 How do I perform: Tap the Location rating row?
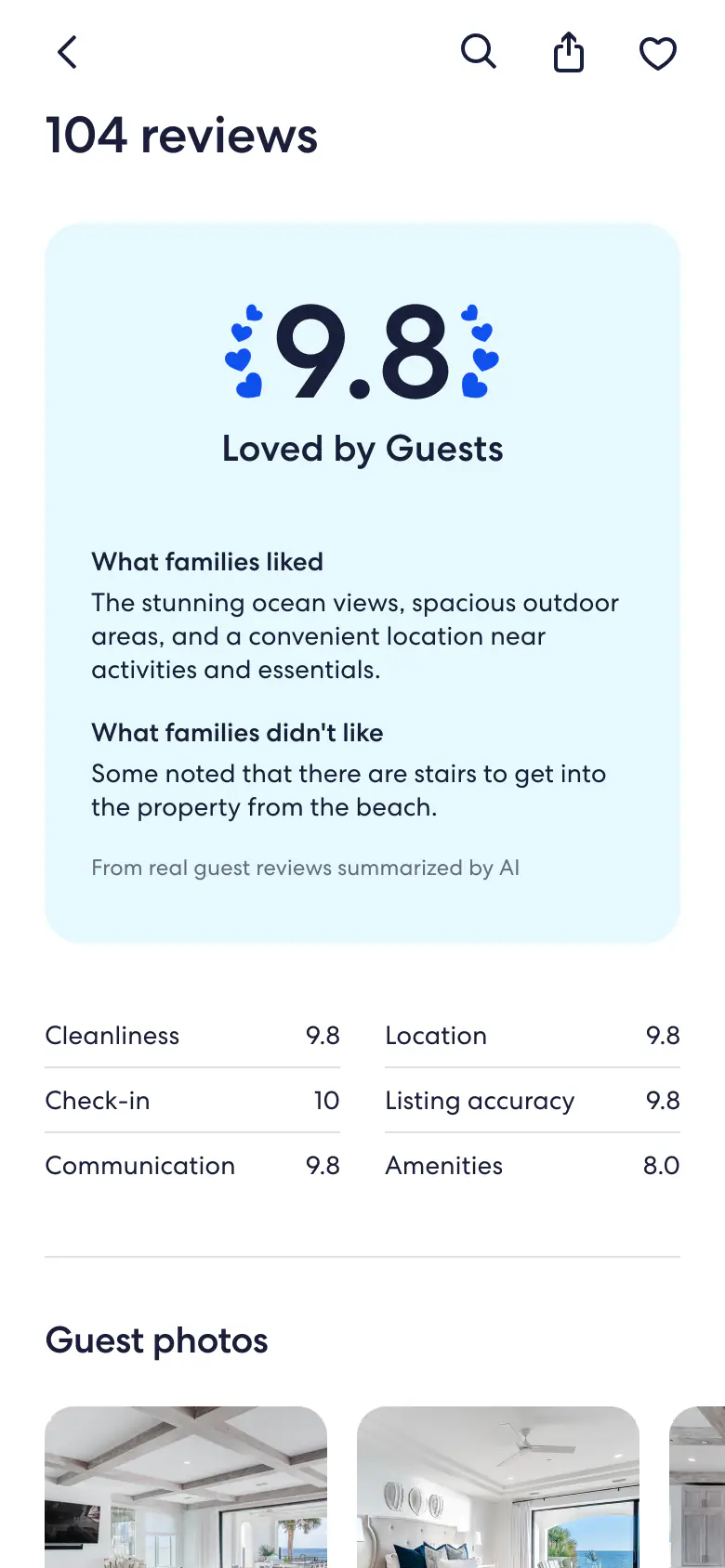coord(533,1036)
